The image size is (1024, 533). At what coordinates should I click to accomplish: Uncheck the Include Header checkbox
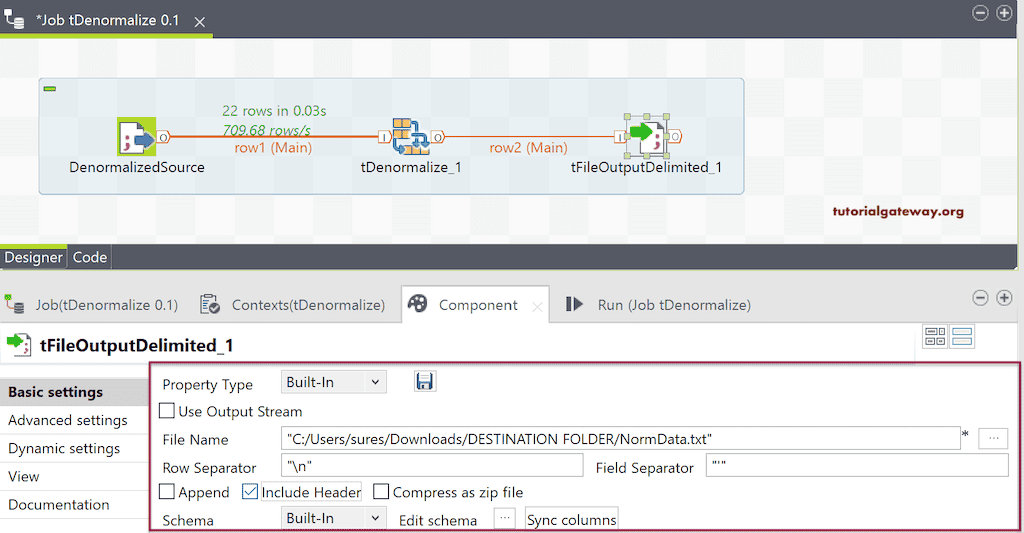click(x=249, y=491)
